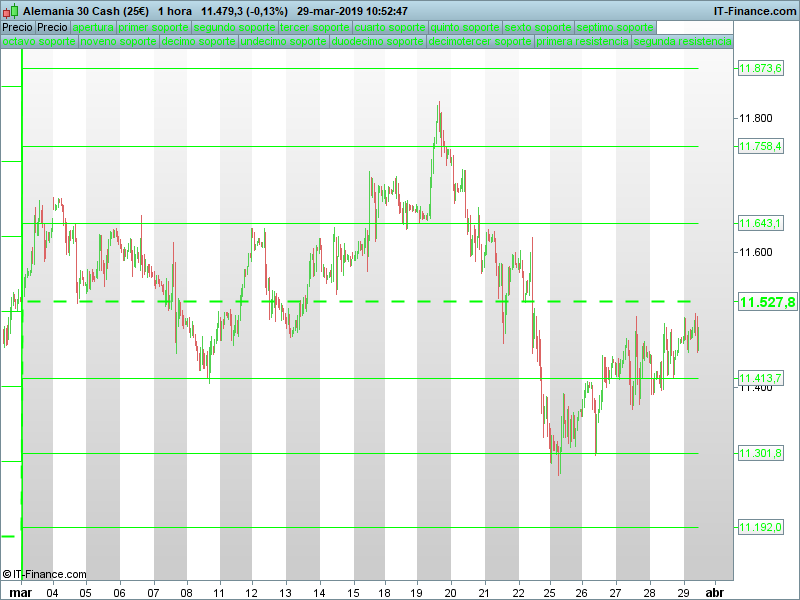Select the 11.192,0 price level label

[762, 527]
